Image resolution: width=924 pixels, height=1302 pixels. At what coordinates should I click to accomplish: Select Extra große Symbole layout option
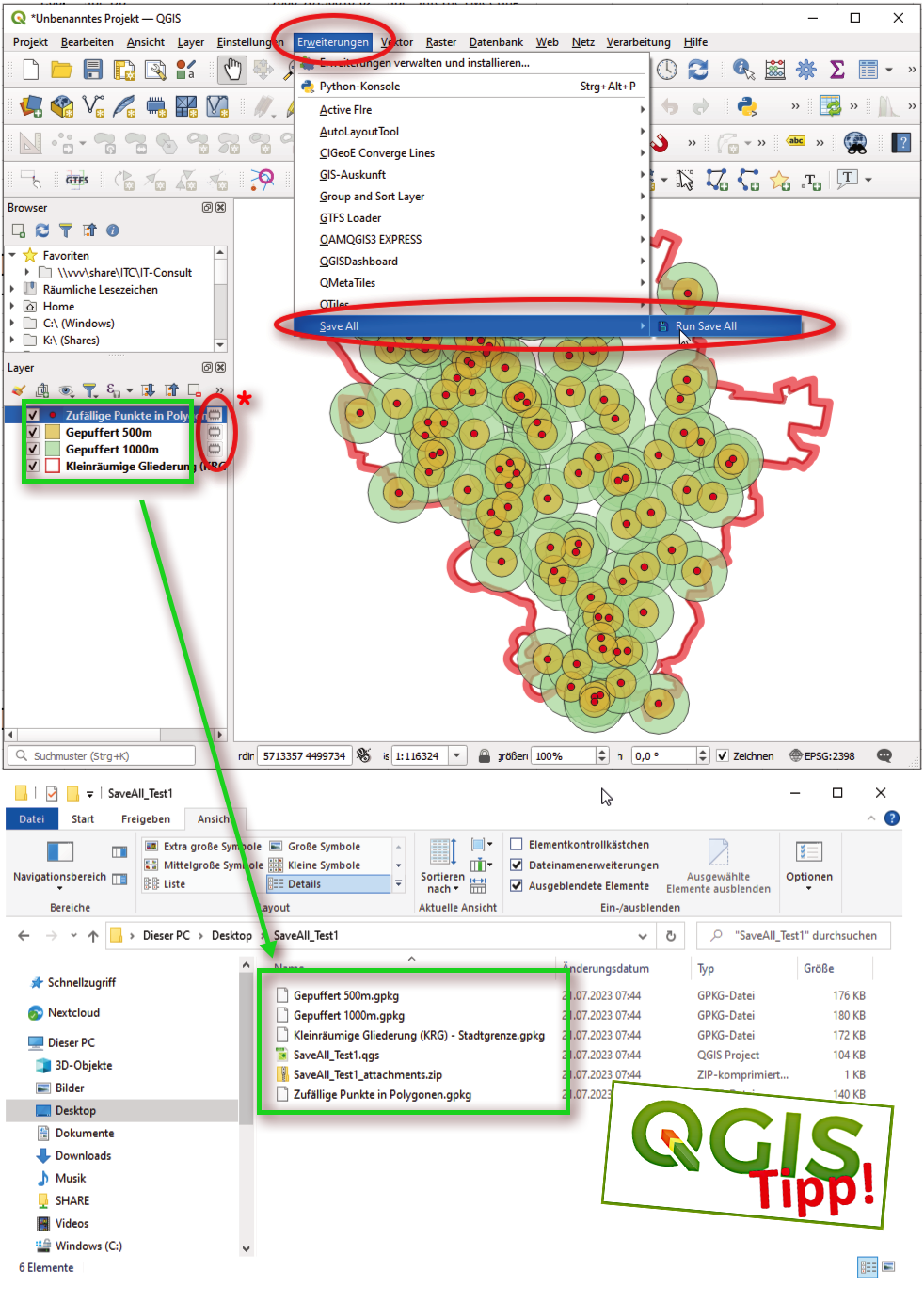[x=202, y=847]
